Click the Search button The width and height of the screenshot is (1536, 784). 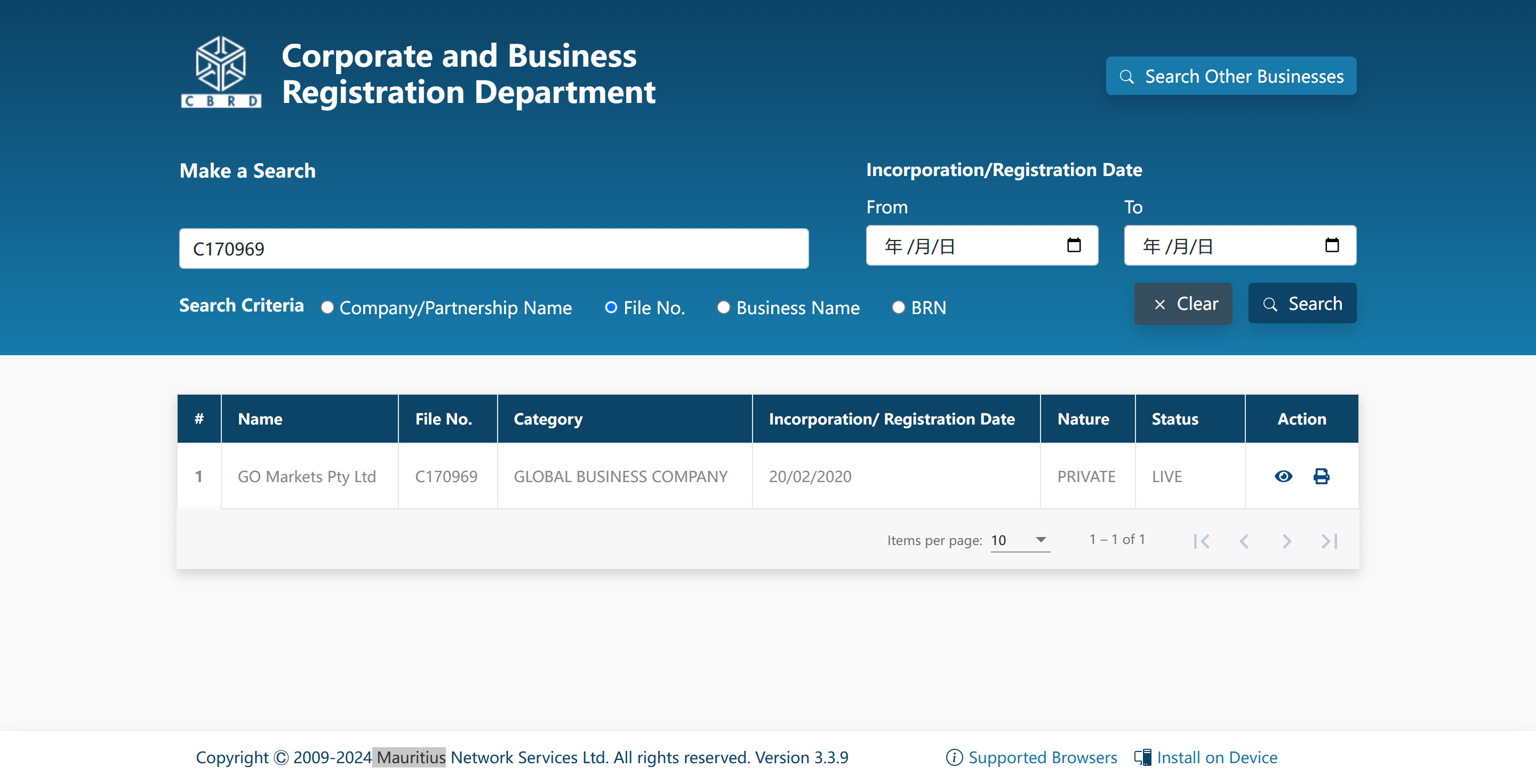[1302, 303]
